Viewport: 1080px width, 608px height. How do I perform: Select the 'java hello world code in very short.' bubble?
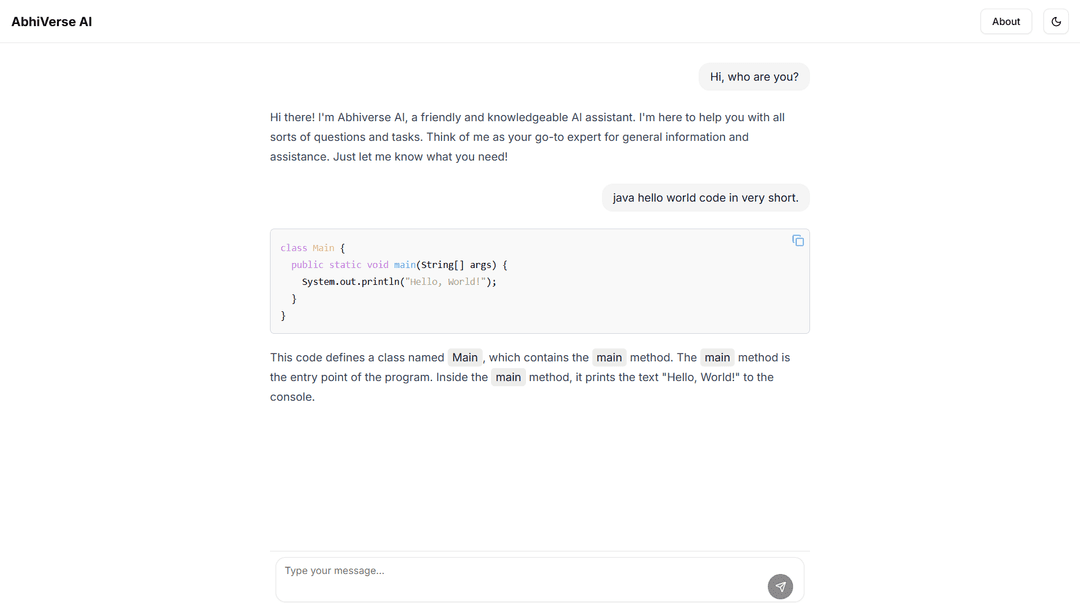coord(705,198)
